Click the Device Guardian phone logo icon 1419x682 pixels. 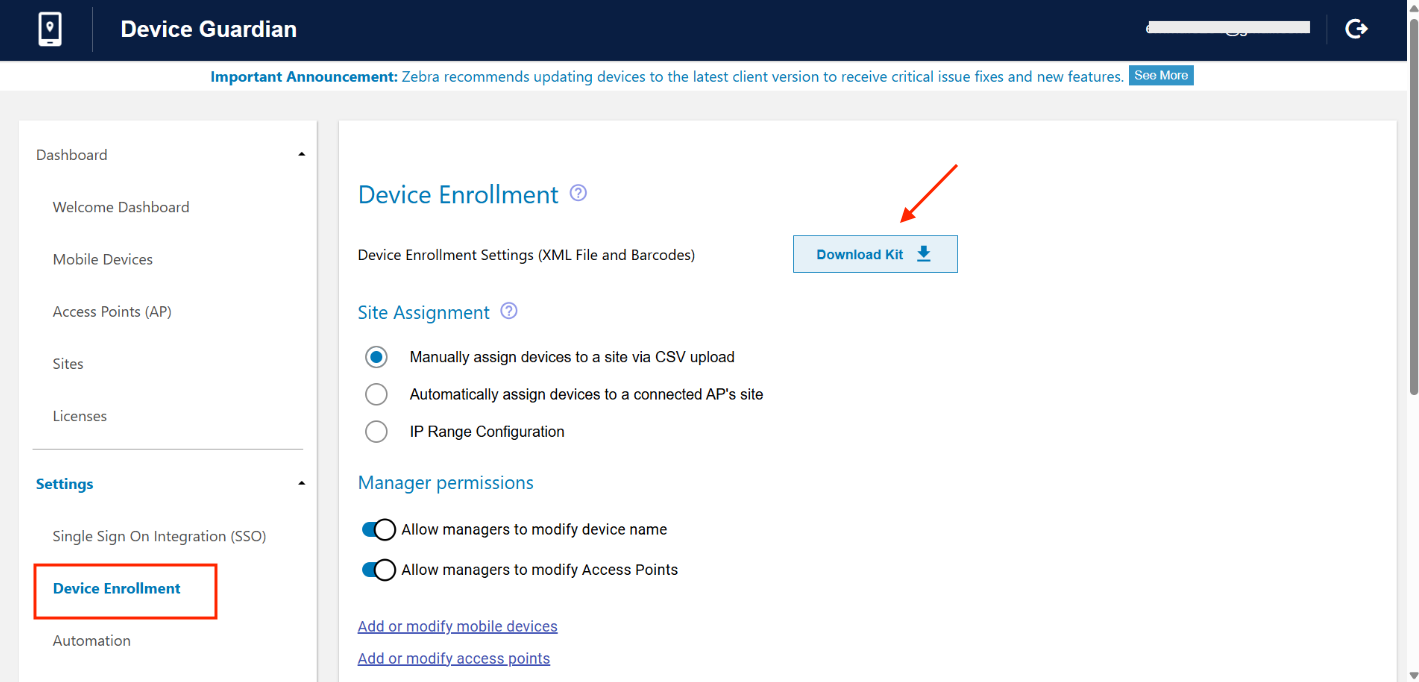coord(49,29)
